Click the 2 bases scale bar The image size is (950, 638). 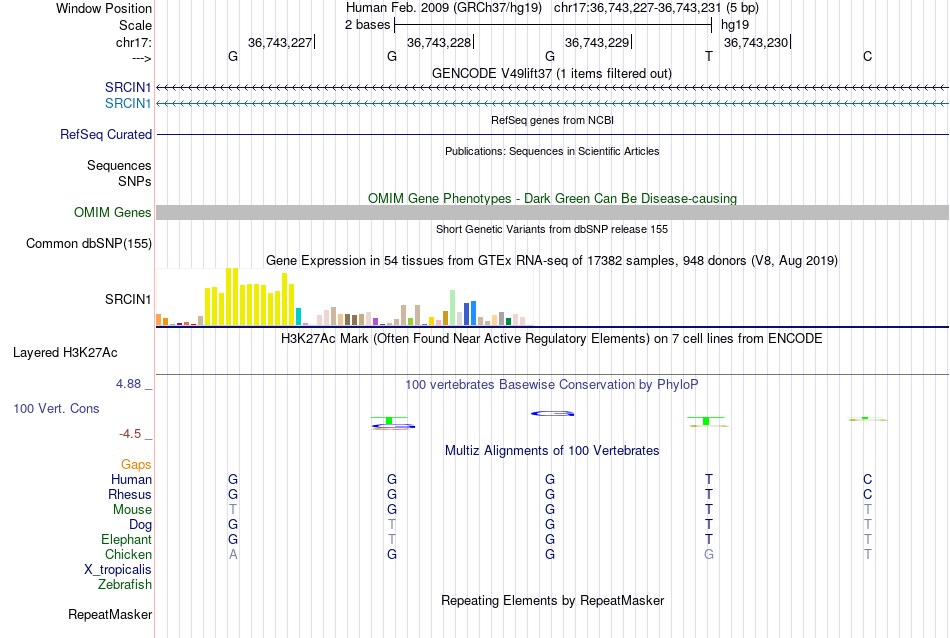[x=553, y=25]
